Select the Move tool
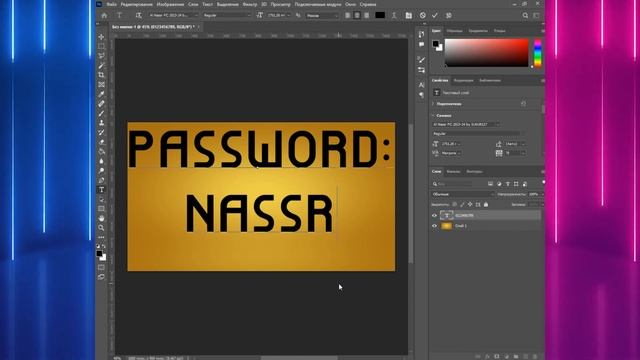The height and width of the screenshot is (360, 640). click(101, 37)
